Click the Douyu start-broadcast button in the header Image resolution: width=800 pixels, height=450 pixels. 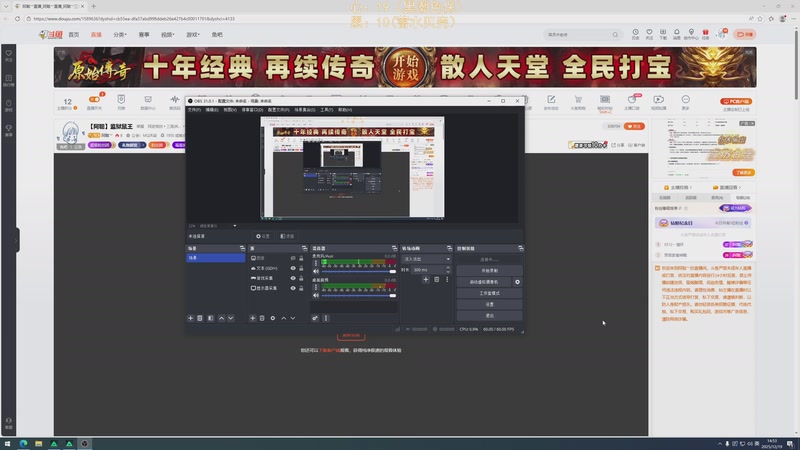point(745,35)
